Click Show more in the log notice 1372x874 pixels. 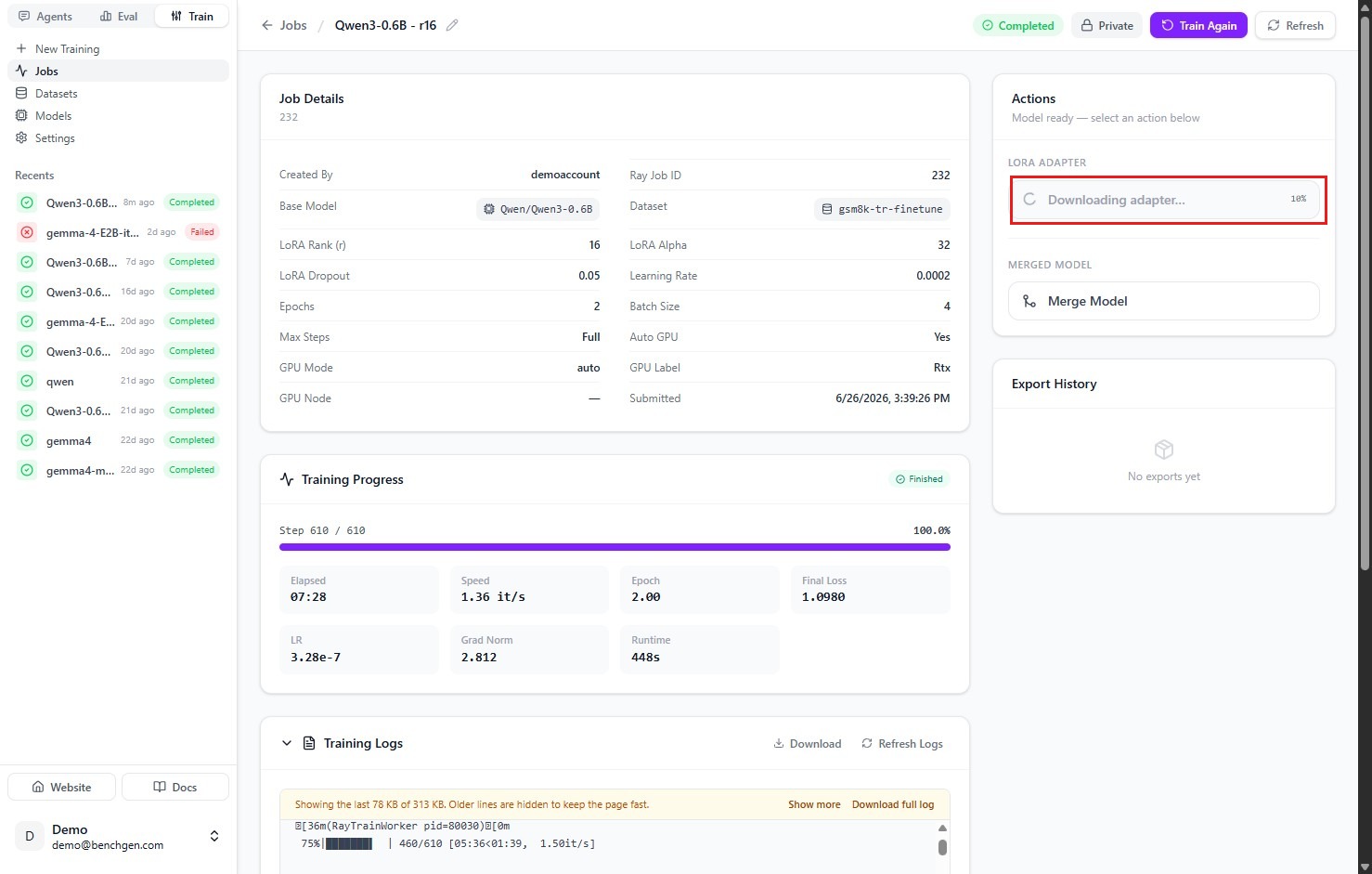pos(814,804)
